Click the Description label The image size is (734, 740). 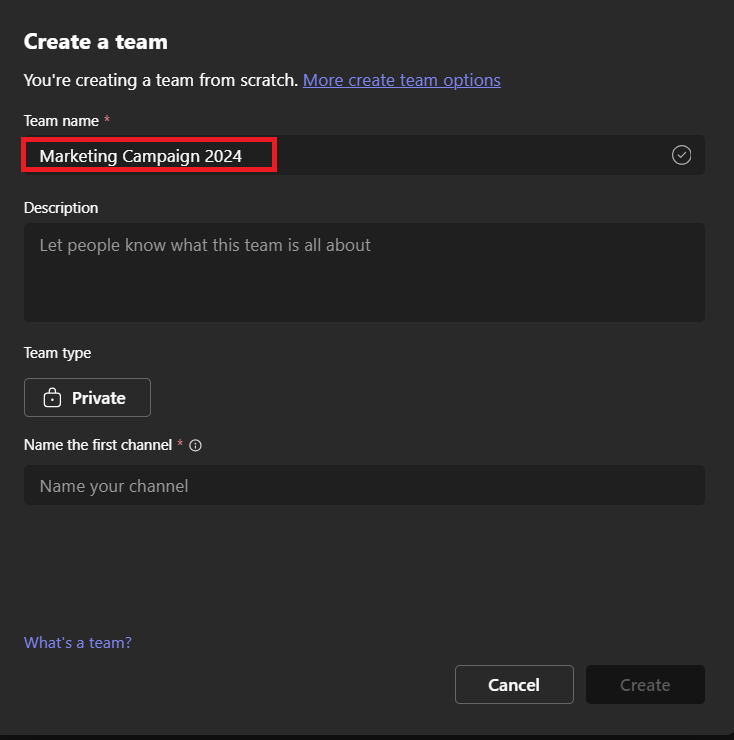tap(61, 208)
